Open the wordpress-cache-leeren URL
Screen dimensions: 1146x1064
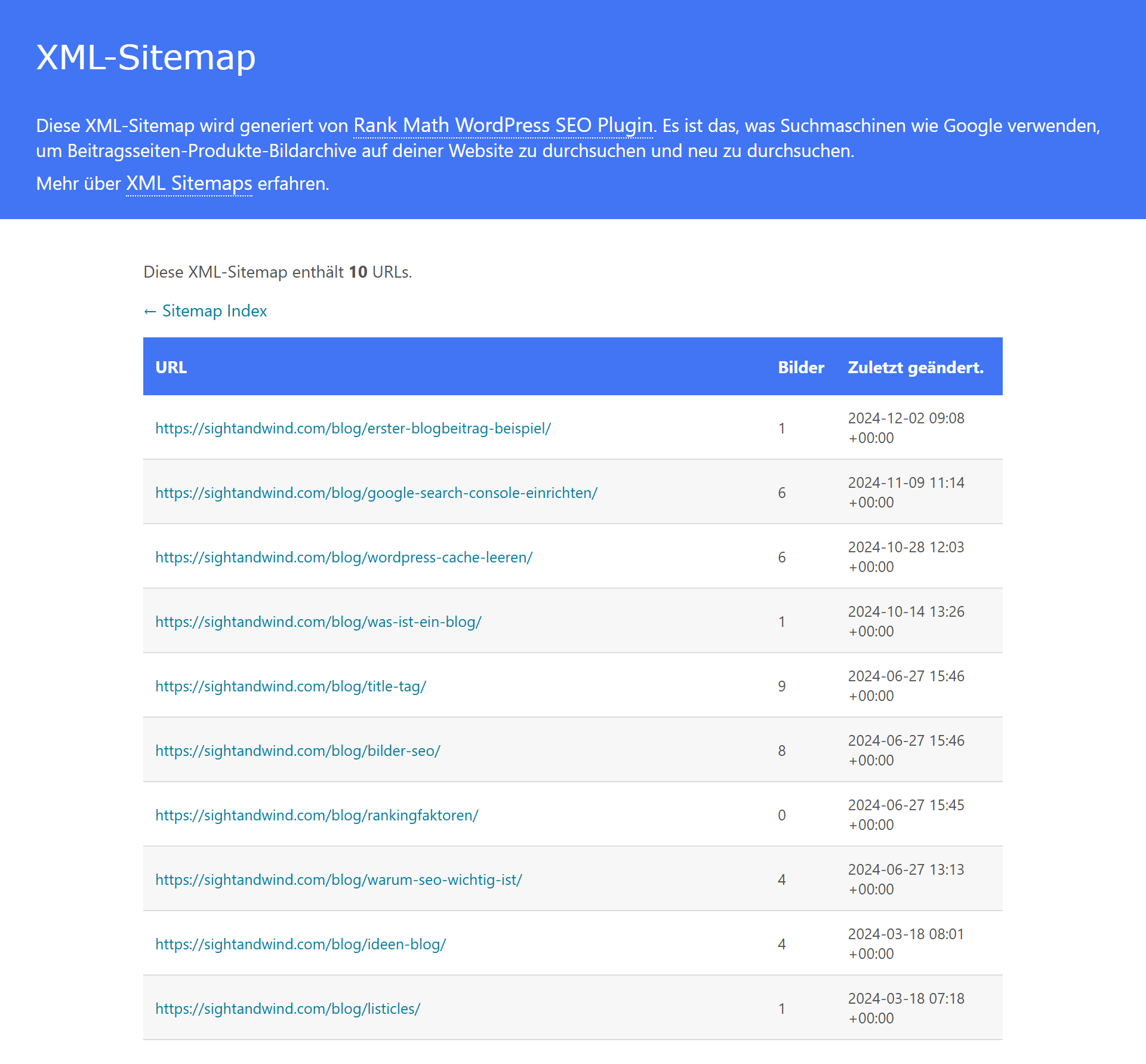coord(344,557)
